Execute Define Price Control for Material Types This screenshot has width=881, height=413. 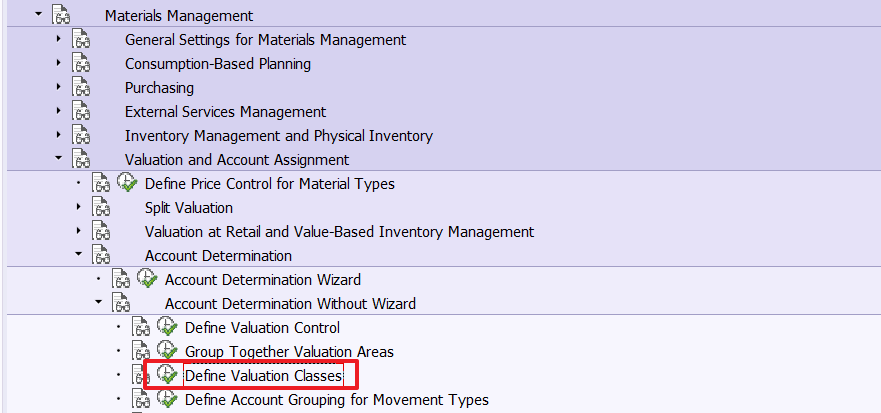[x=127, y=184]
